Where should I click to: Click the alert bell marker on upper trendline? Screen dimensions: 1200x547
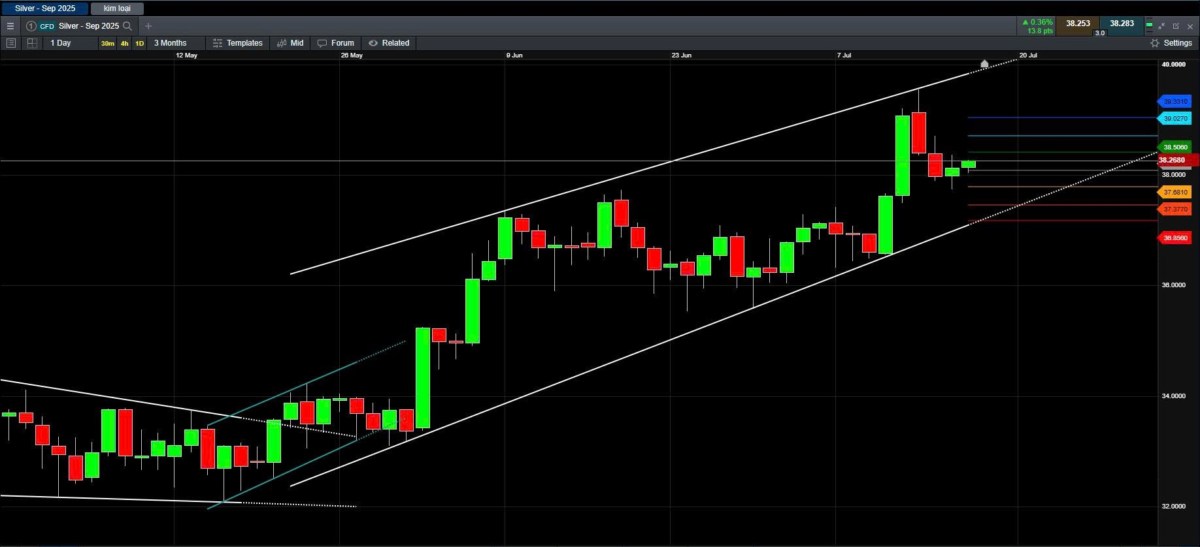point(984,64)
